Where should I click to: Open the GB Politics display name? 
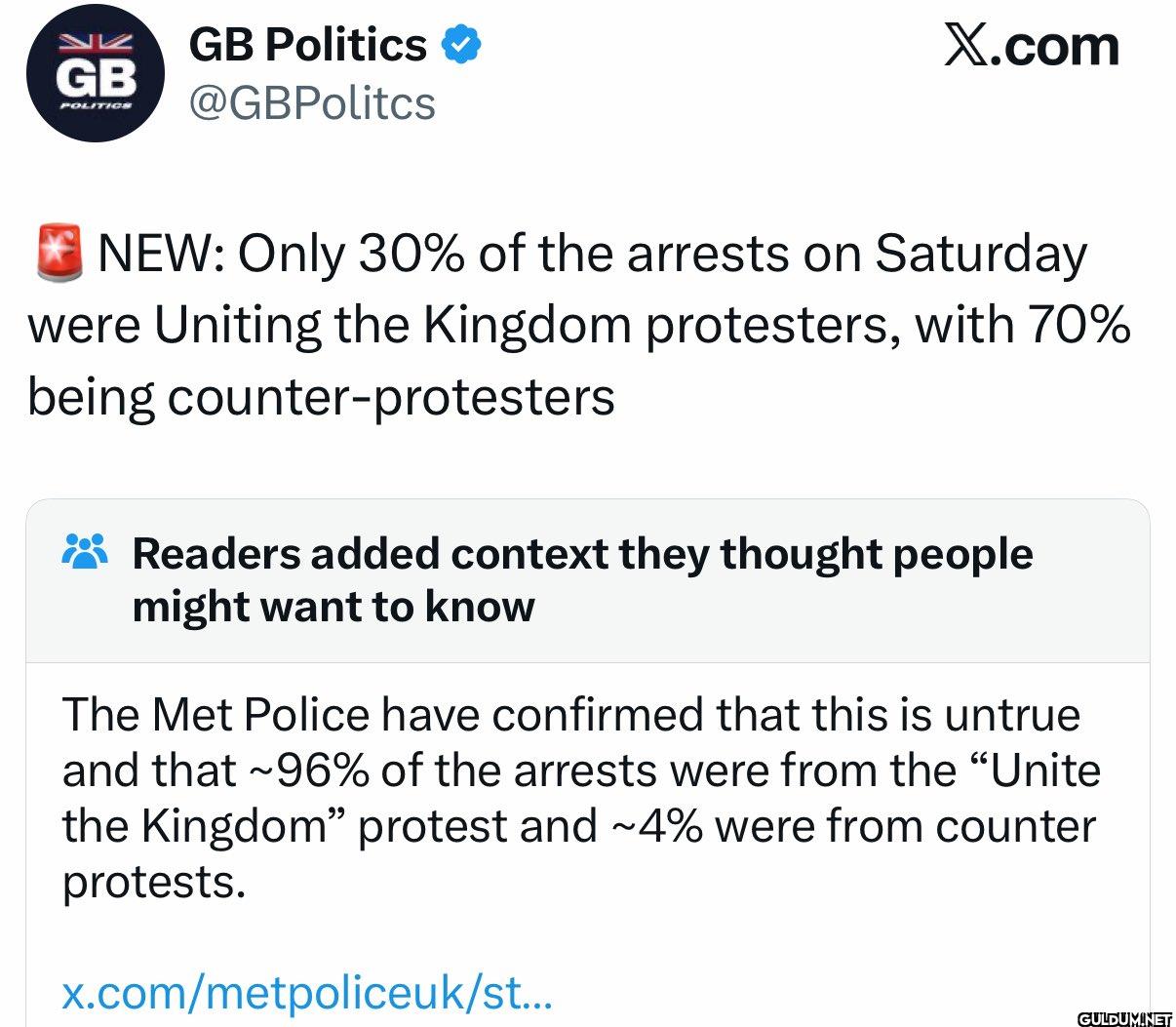(x=307, y=45)
